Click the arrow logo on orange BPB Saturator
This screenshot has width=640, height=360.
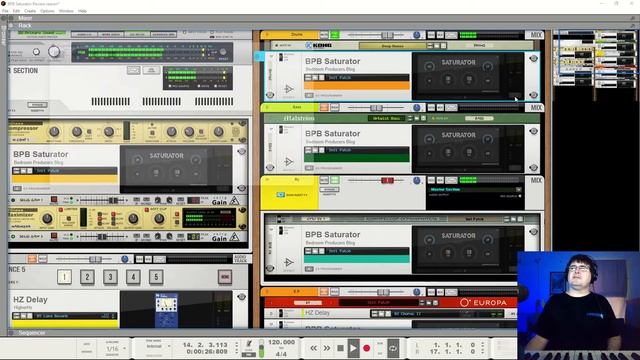[288, 89]
